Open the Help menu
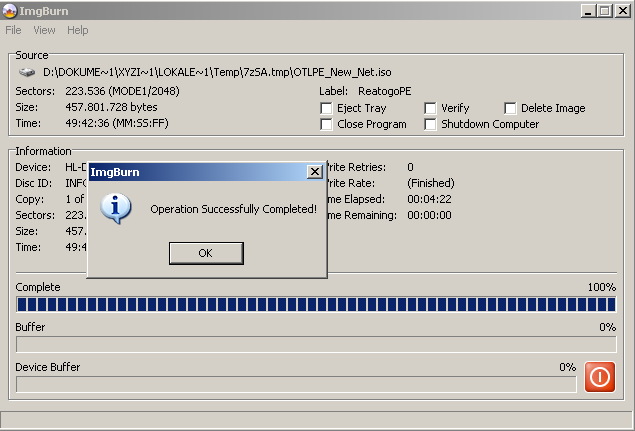Viewport: 635px width, 431px height. 77,30
